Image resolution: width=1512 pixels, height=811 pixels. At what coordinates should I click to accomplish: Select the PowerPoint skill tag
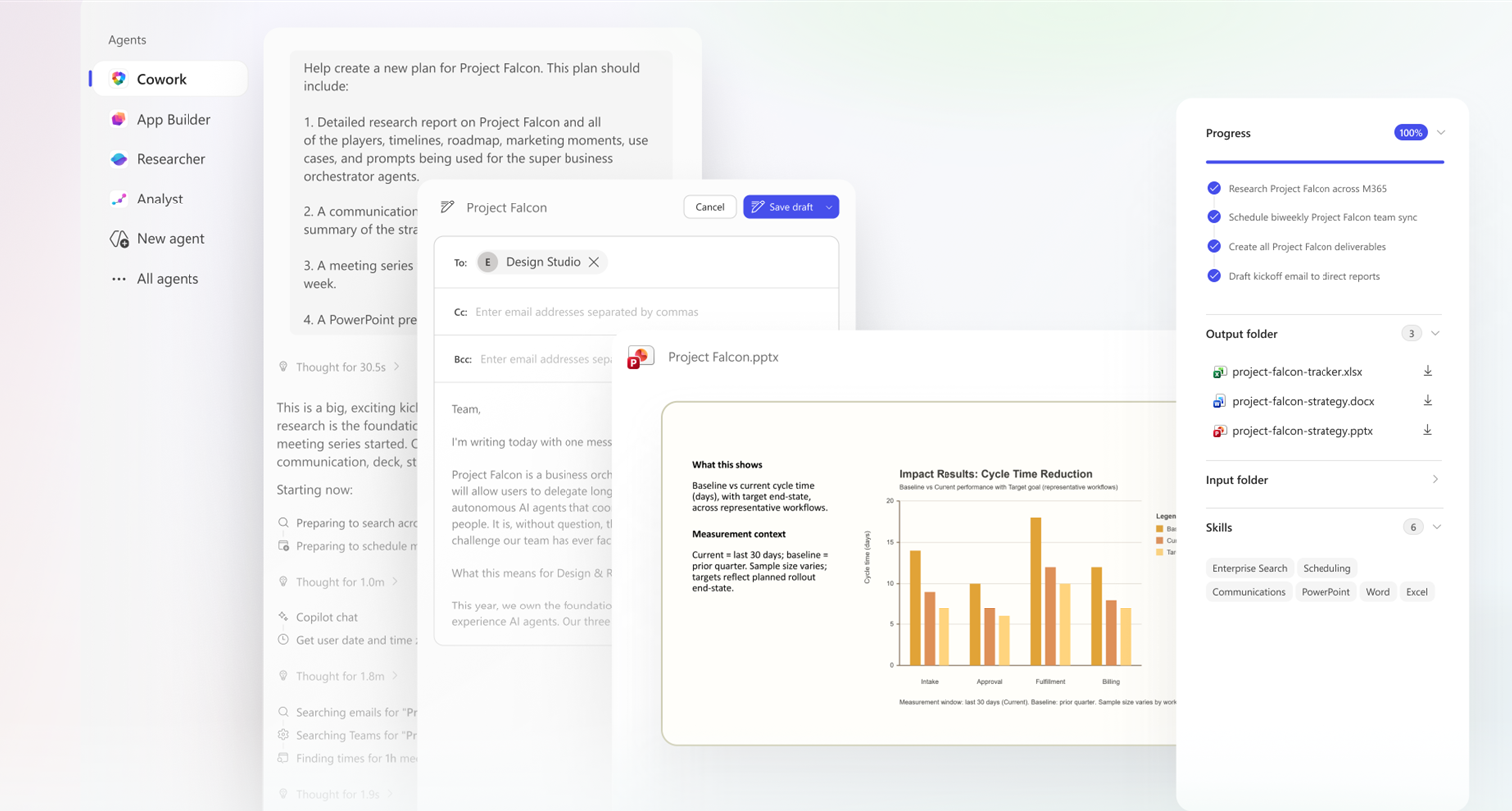click(x=1325, y=592)
